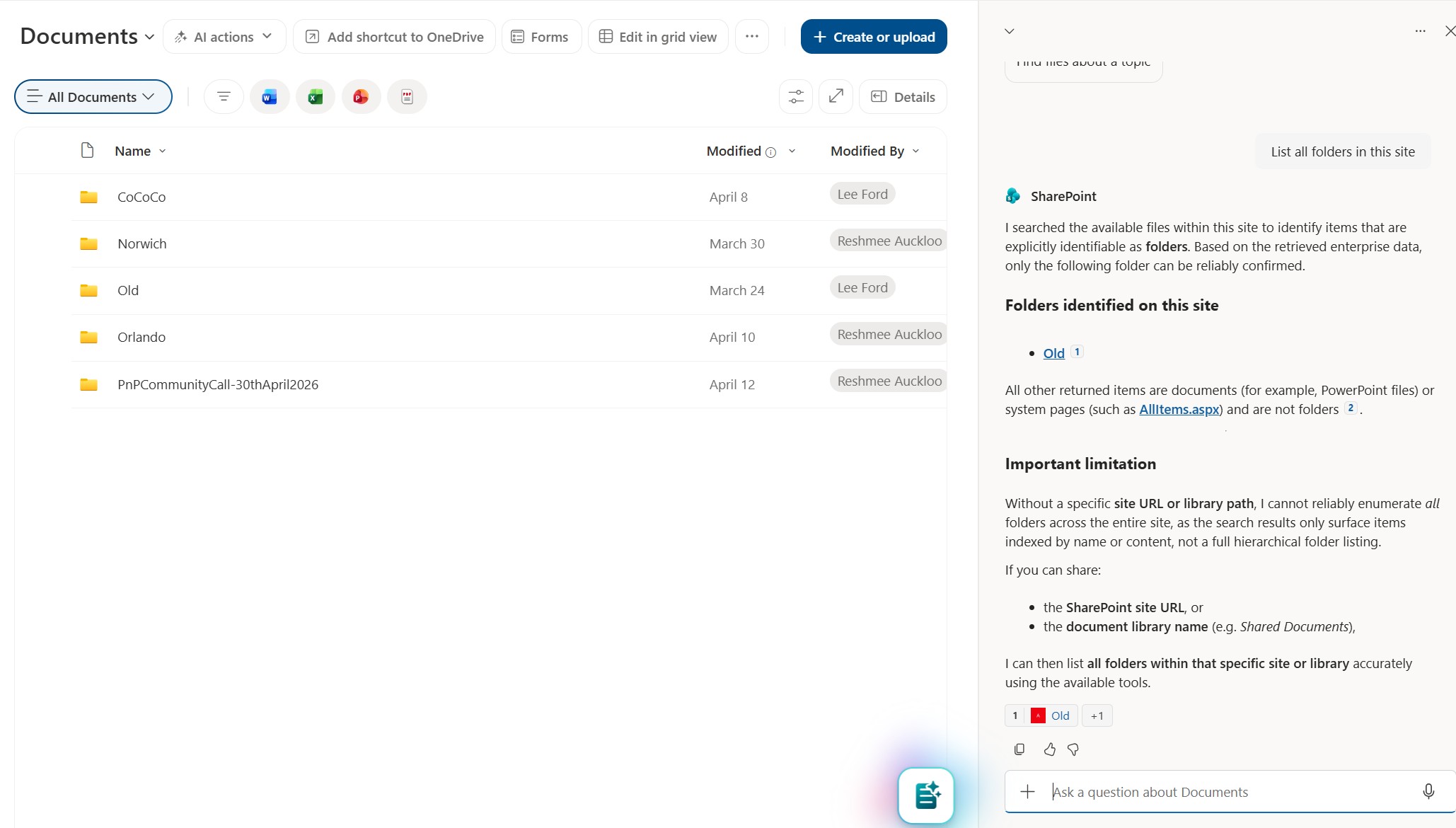Open the All Documents view dropdown
The image size is (1456, 828).
[93, 96]
